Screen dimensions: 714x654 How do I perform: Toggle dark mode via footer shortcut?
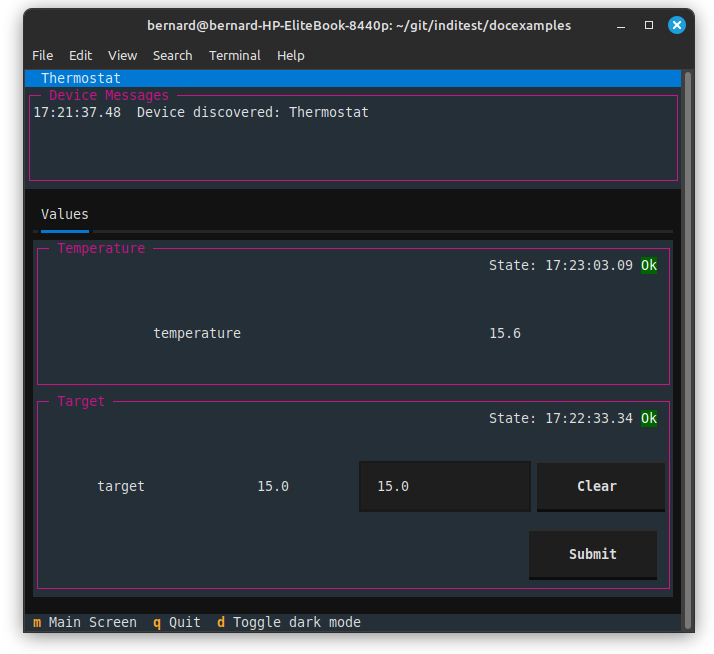coord(289,622)
